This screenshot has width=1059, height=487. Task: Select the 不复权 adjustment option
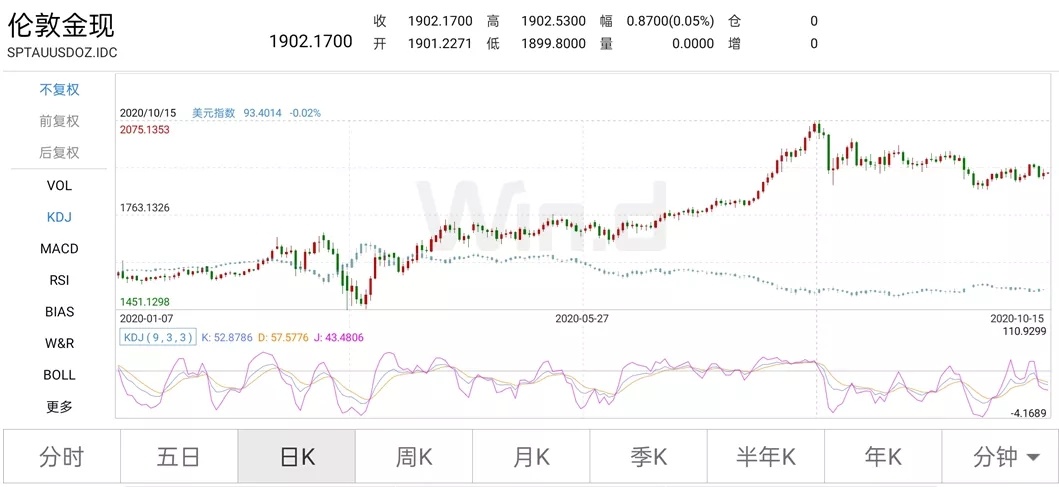(59, 89)
